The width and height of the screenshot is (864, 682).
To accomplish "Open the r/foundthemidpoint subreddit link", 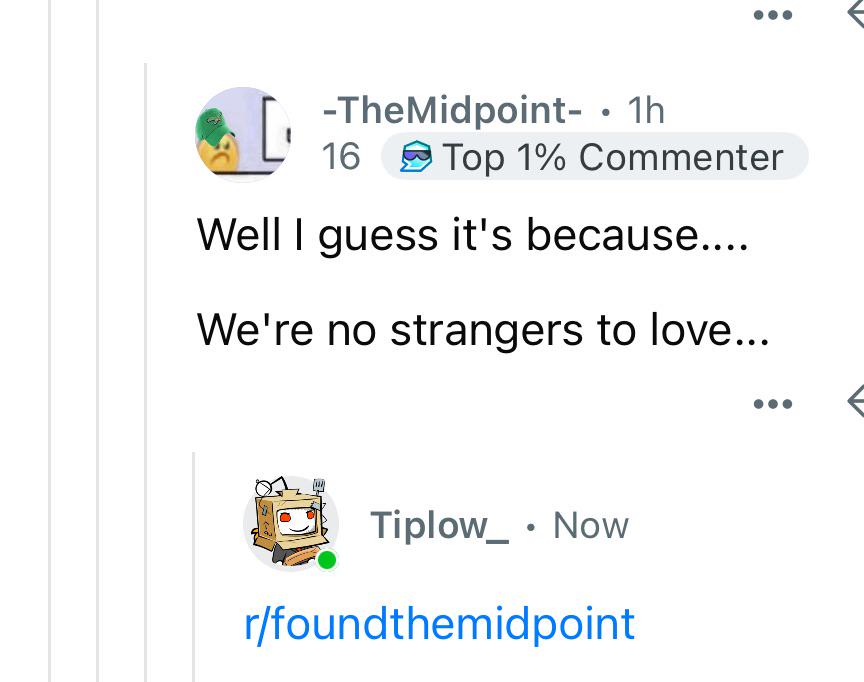I will pos(439,624).
